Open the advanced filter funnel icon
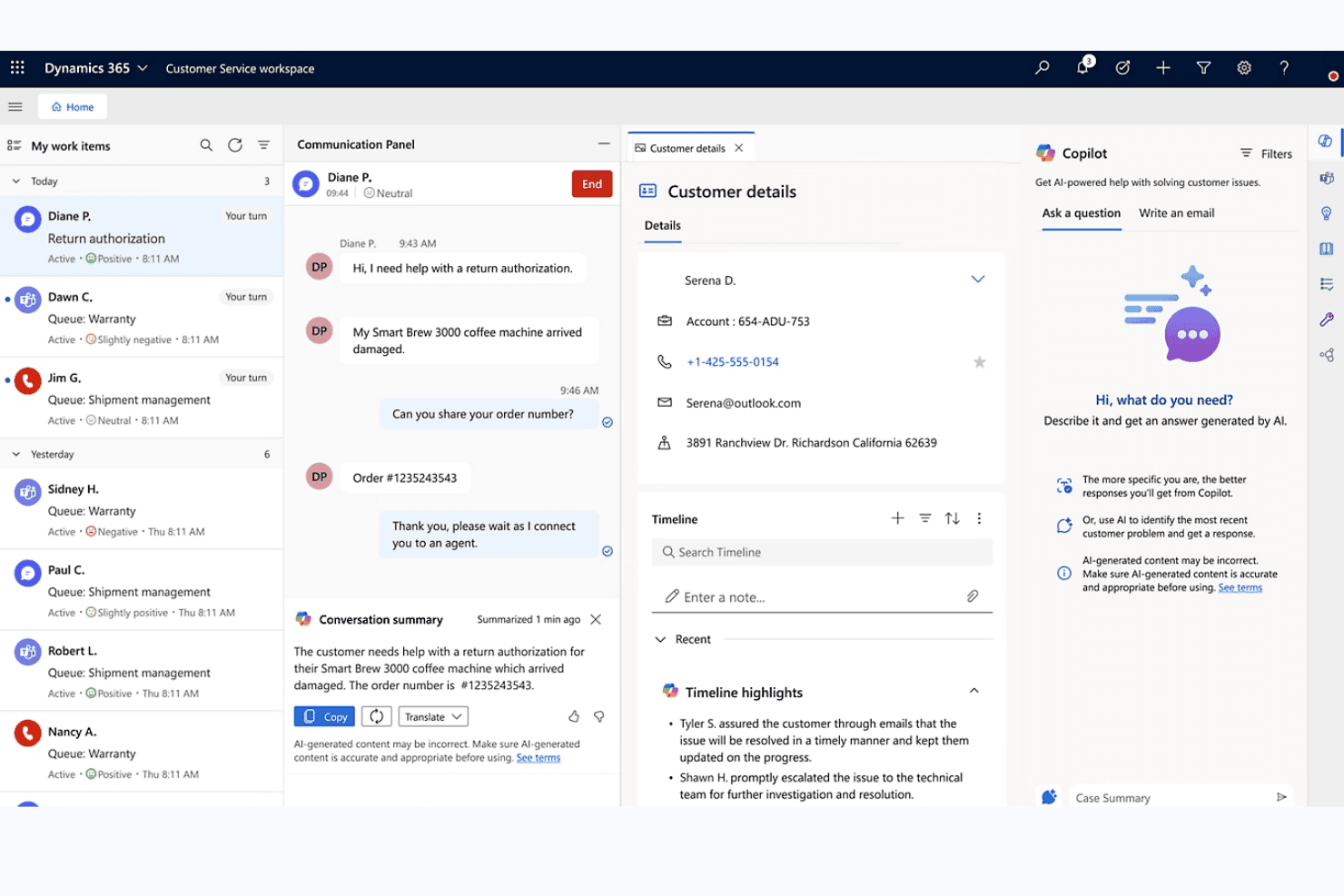Viewport: 1344px width, 896px height. tap(1204, 68)
